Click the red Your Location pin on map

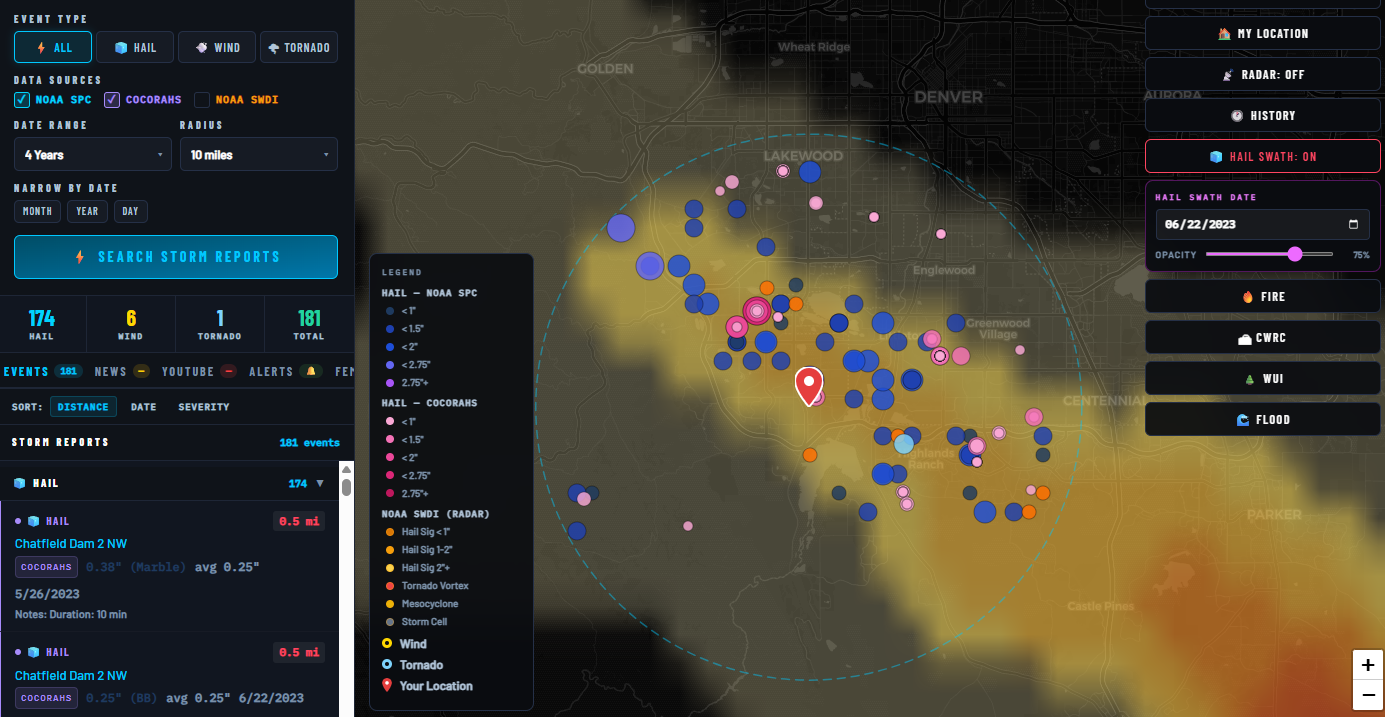(x=809, y=386)
